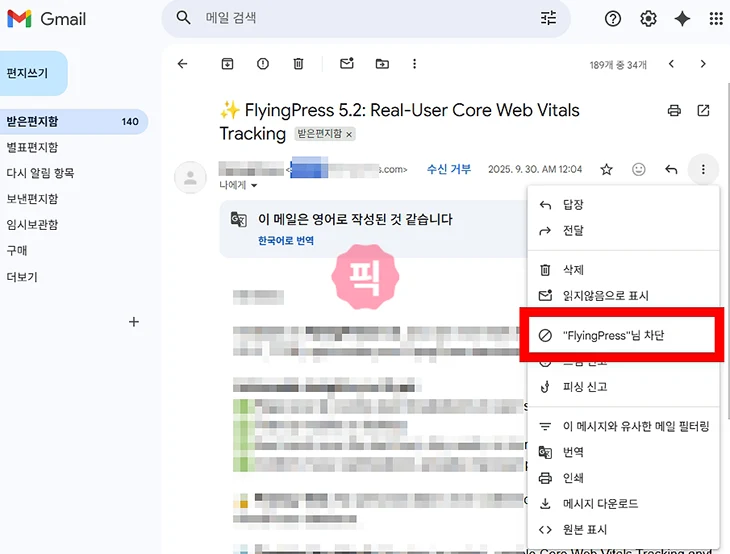The width and height of the screenshot is (730, 554).
Task: Click the translation banner language icon
Action: (239, 219)
